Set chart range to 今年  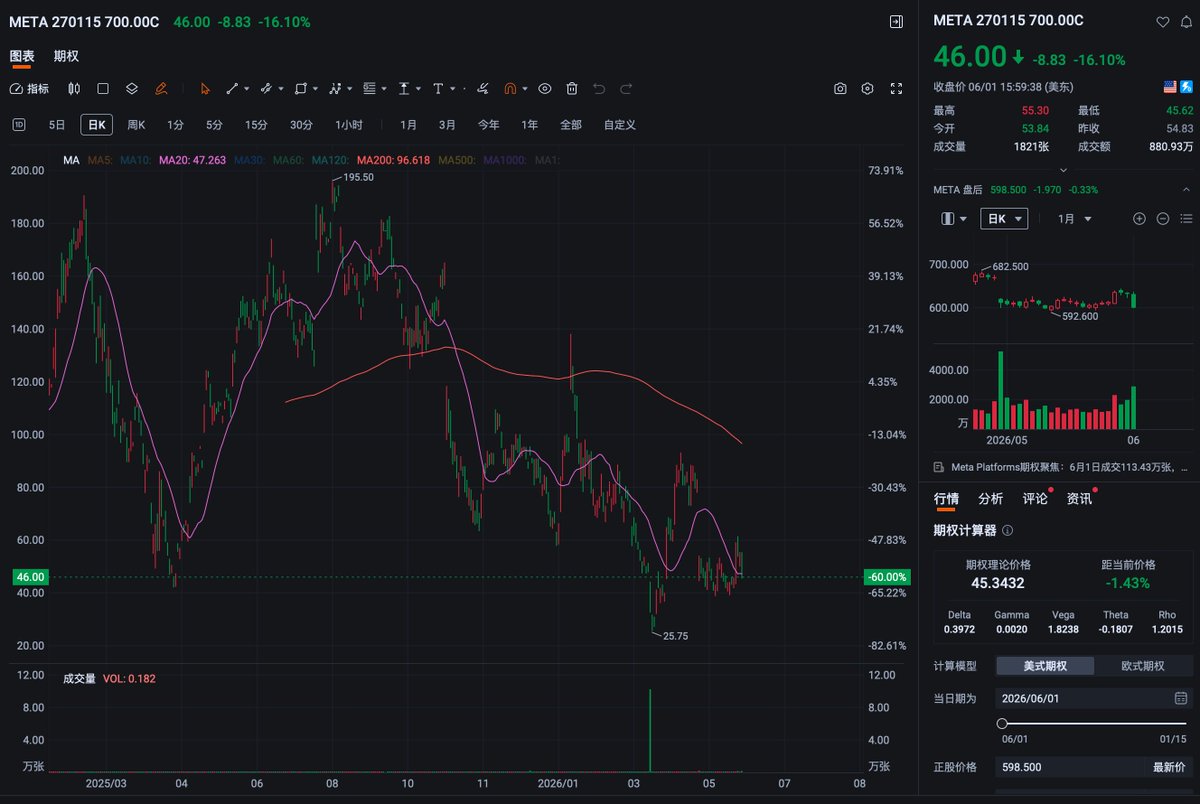coord(488,125)
